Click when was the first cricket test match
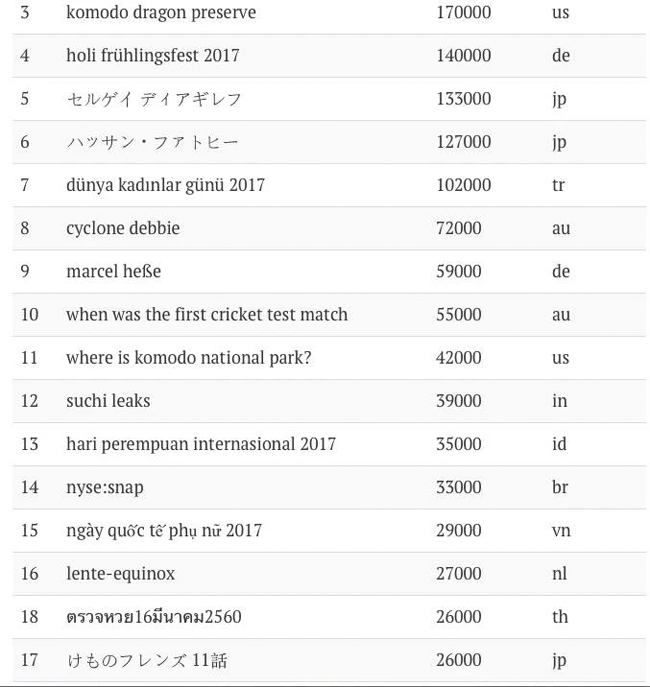The image size is (650, 687). click(x=207, y=315)
